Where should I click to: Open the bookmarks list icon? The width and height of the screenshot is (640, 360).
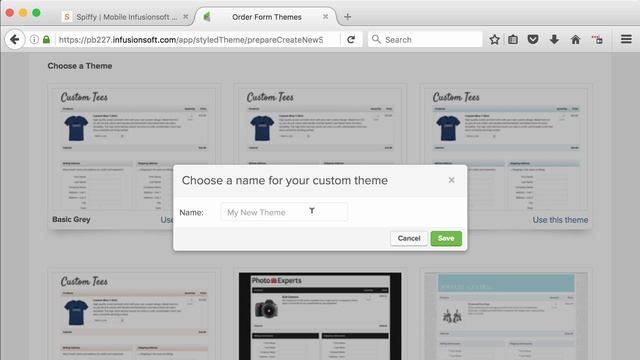coord(513,40)
